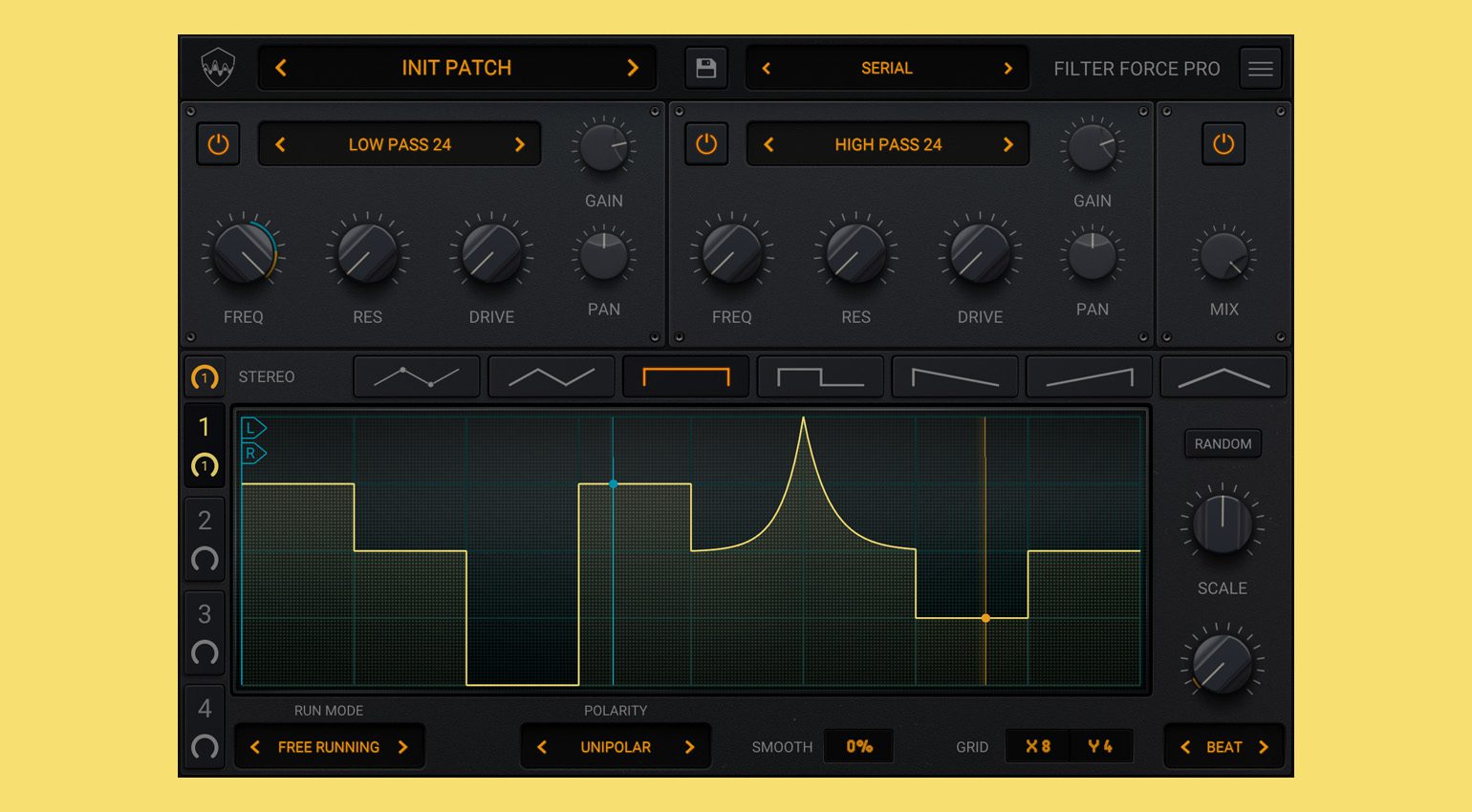Open the hamburger menu icon
Screen dimensions: 1472x812
click(x=1261, y=69)
